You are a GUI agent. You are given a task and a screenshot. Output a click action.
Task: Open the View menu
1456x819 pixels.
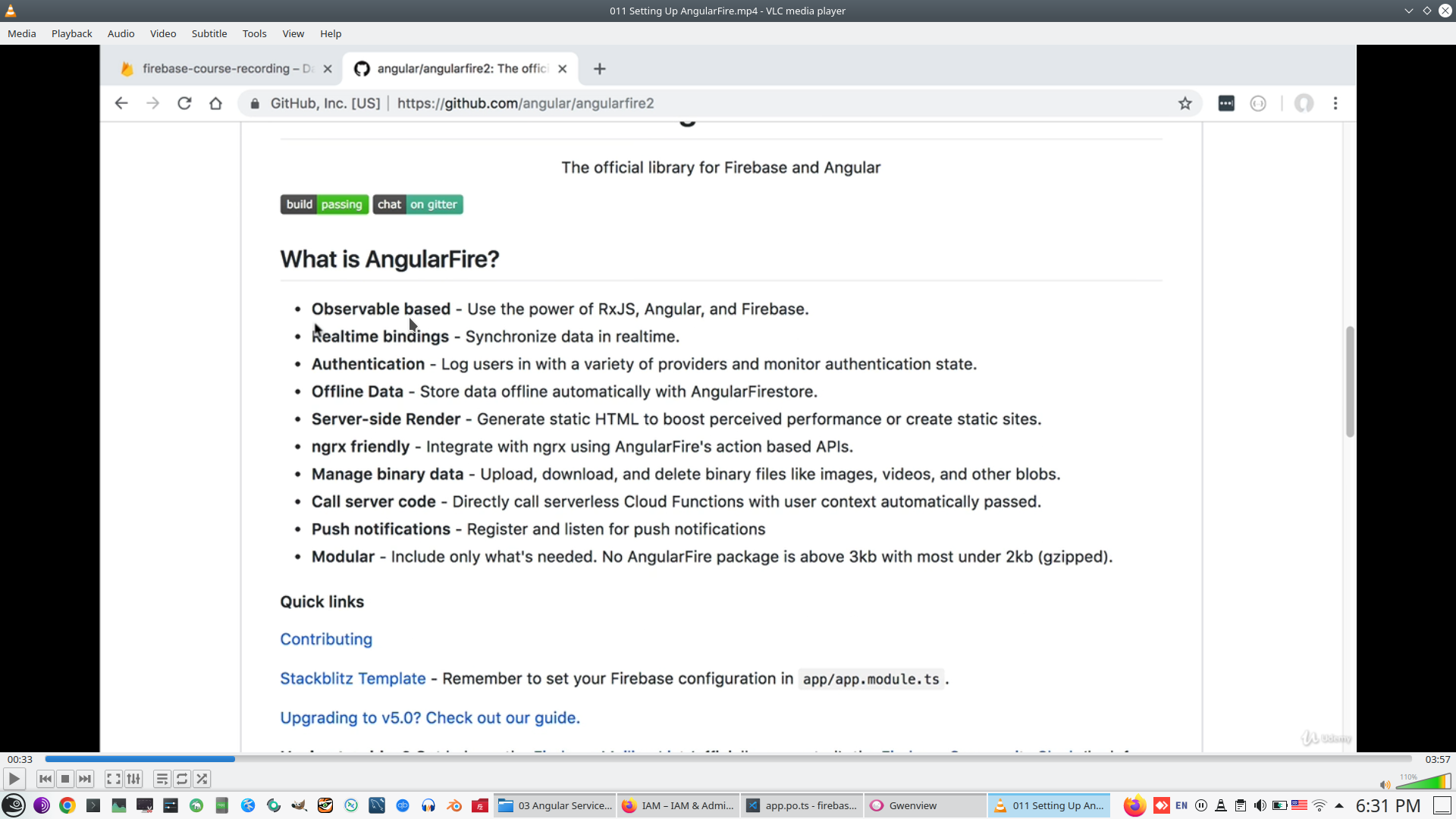pos(293,33)
